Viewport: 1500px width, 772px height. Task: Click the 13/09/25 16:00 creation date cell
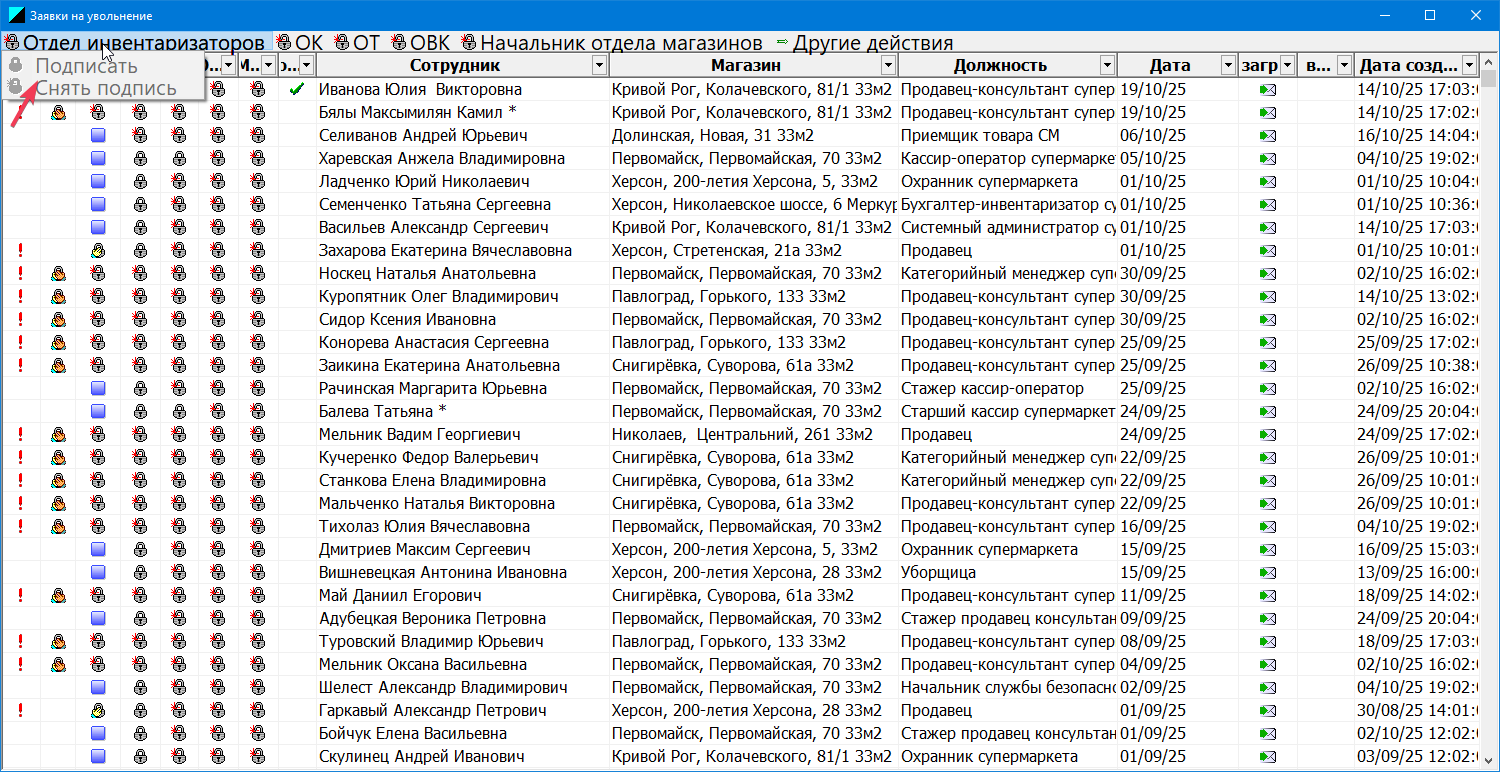pos(1417,572)
